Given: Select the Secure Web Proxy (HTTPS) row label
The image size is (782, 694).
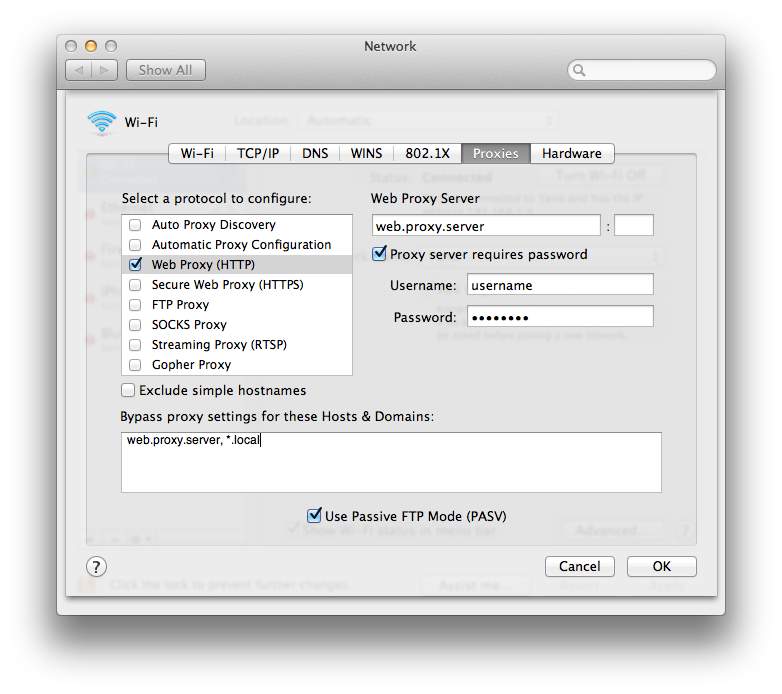Looking at the screenshot, I should pyautogui.click(x=227, y=285).
